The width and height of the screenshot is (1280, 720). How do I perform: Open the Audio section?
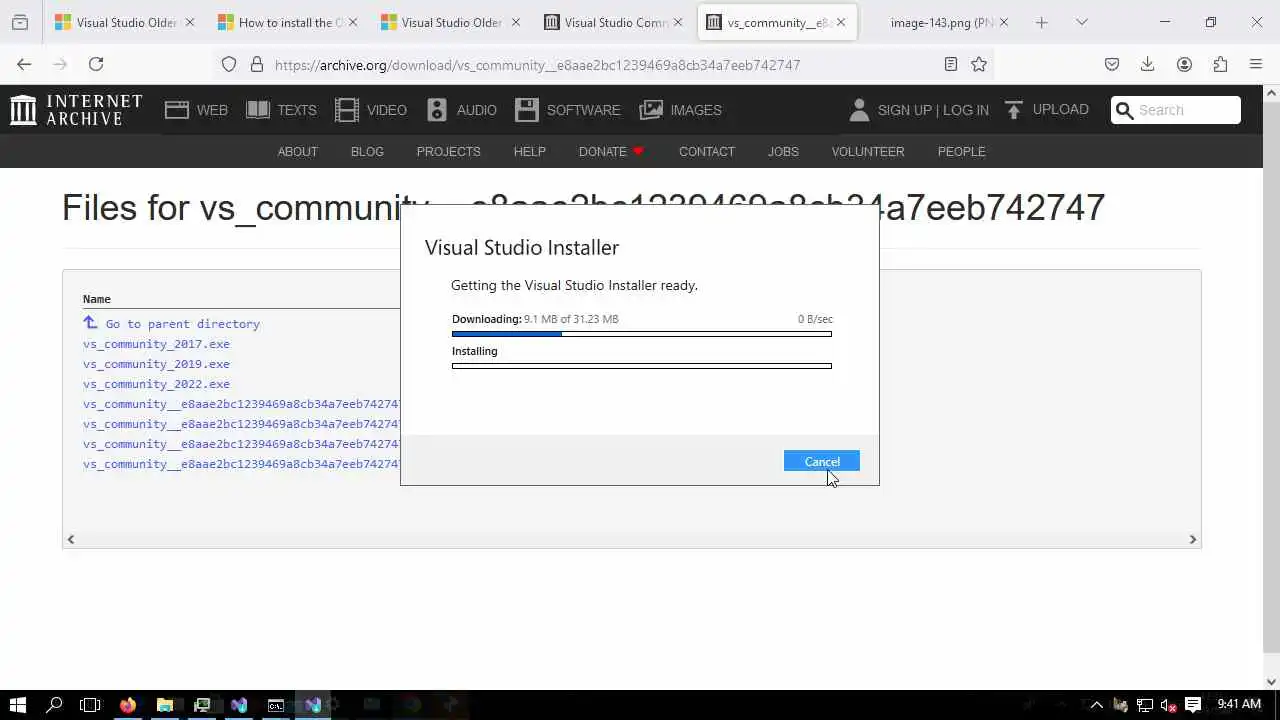coord(461,110)
